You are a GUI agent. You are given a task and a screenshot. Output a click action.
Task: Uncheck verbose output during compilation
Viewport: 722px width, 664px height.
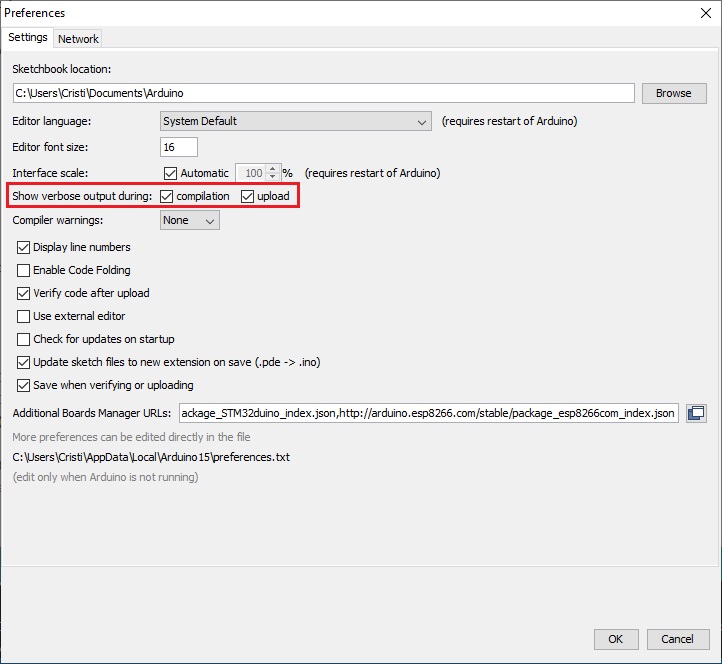166,196
